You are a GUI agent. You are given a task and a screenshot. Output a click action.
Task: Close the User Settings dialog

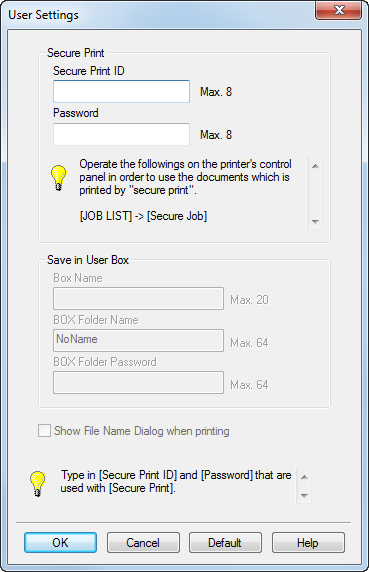338,10
